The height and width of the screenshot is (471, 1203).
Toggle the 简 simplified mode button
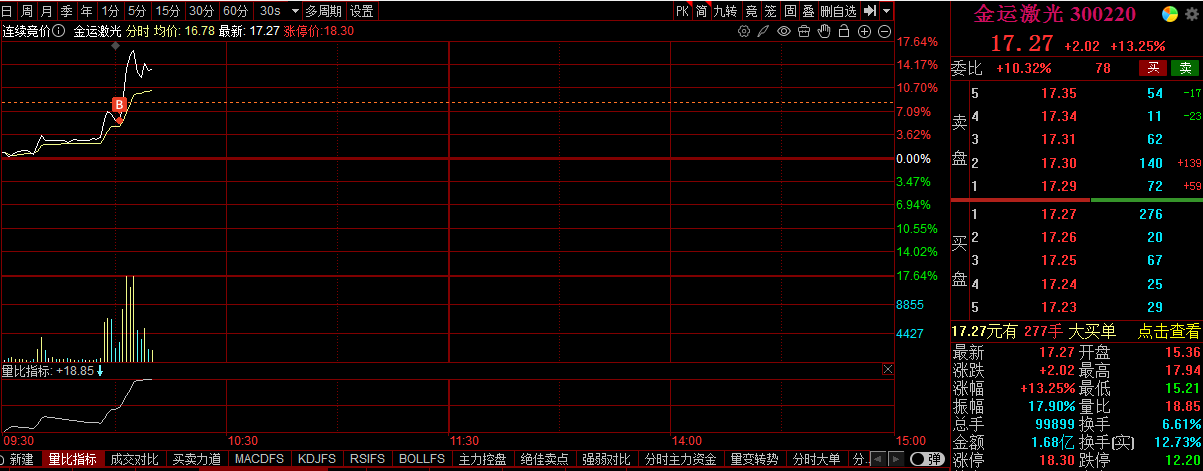pos(702,11)
